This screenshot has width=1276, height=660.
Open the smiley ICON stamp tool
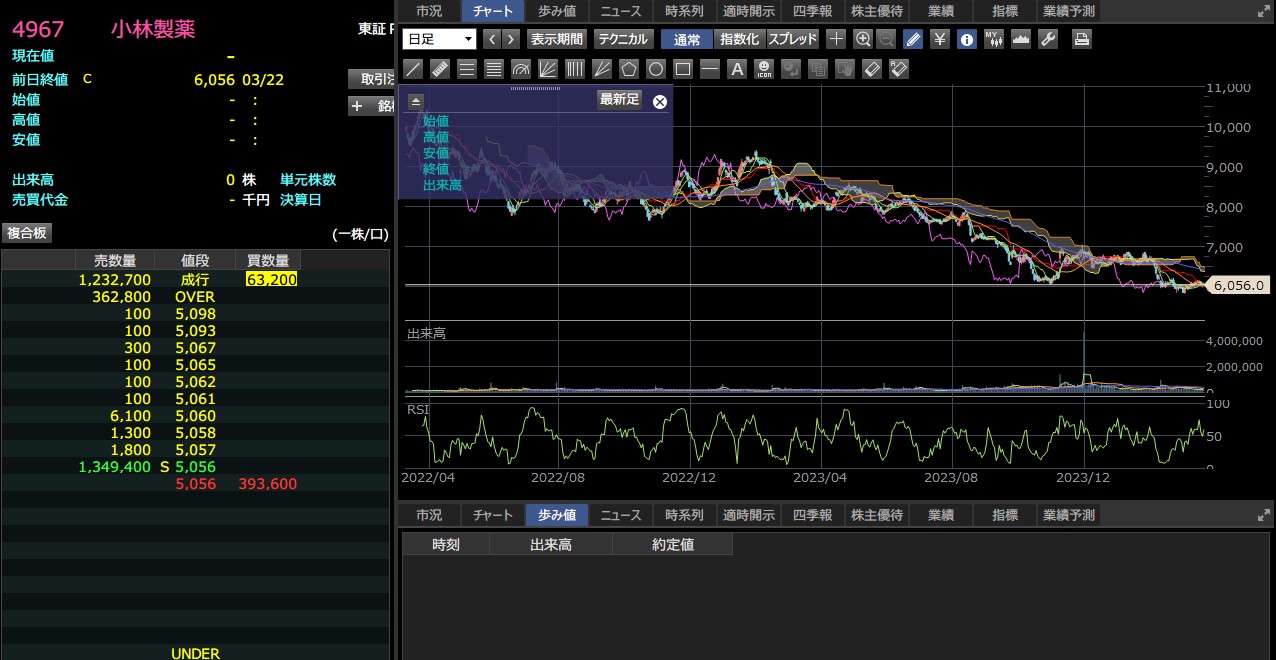point(764,69)
